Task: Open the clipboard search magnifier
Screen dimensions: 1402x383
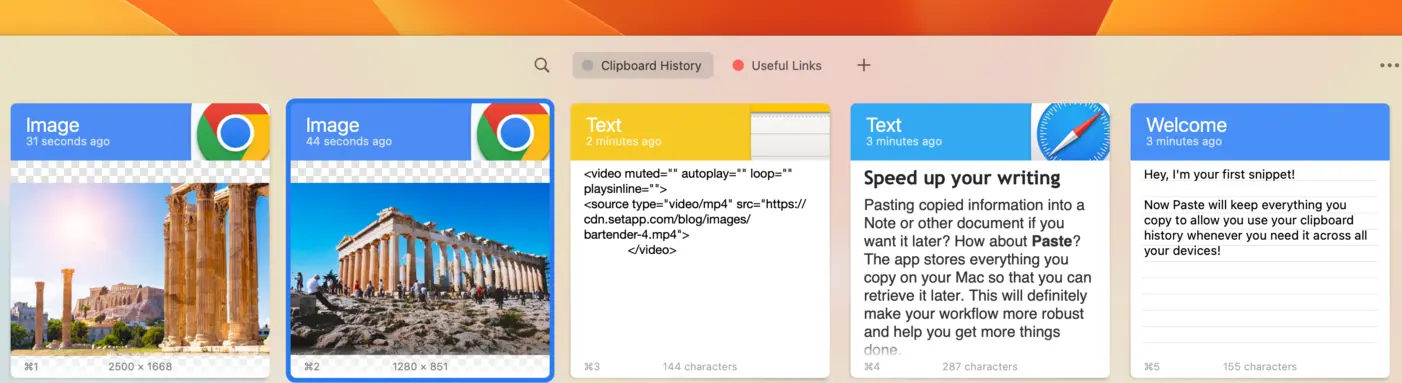Action: coord(541,65)
